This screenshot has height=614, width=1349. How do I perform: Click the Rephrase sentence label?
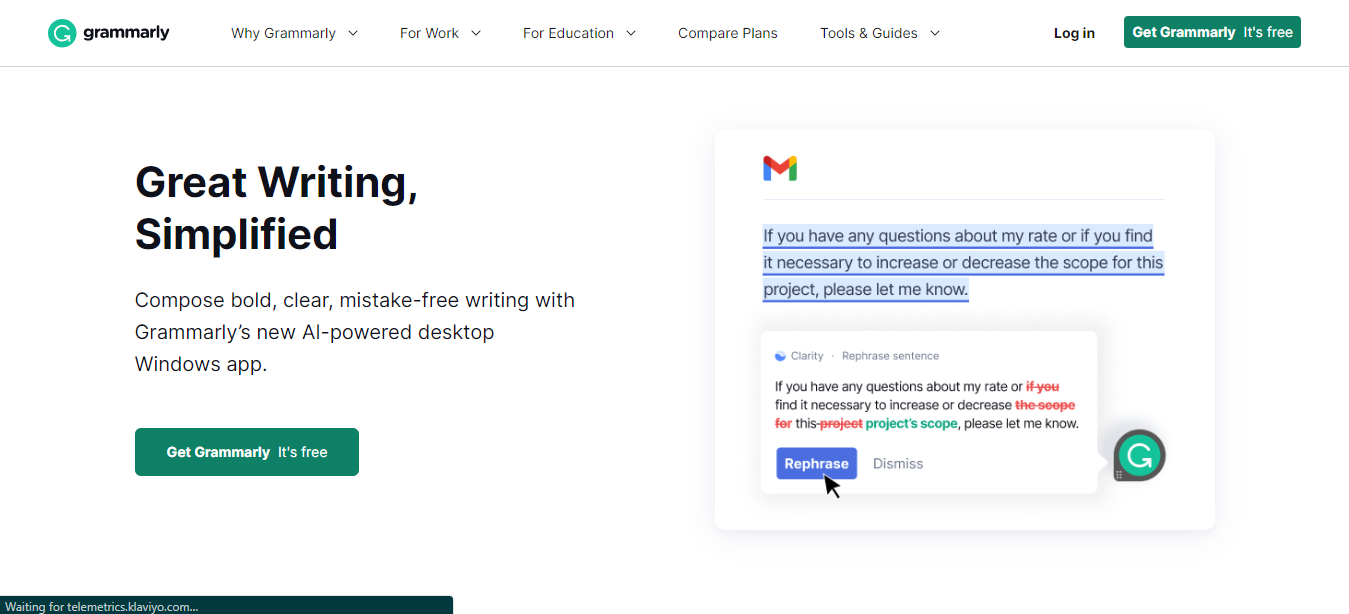[x=890, y=356]
